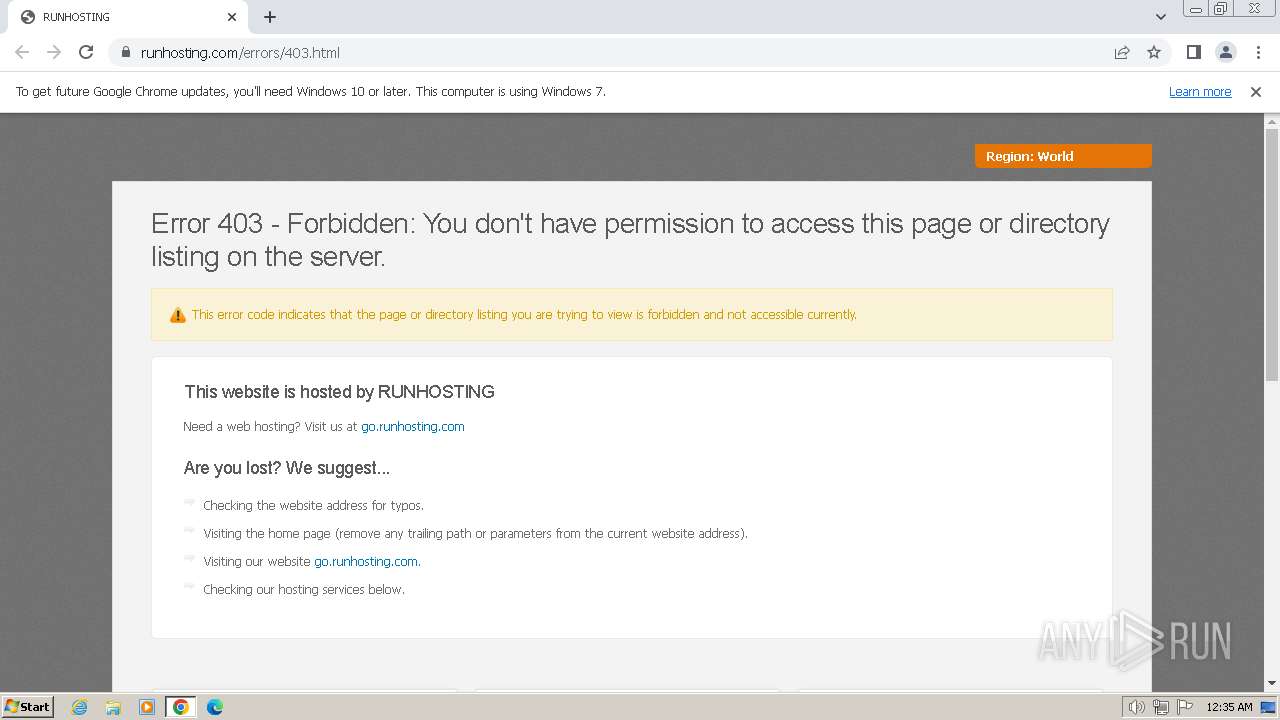This screenshot has width=1280, height=720.
Task: Open the Region: World selector
Action: pyautogui.click(x=1063, y=156)
